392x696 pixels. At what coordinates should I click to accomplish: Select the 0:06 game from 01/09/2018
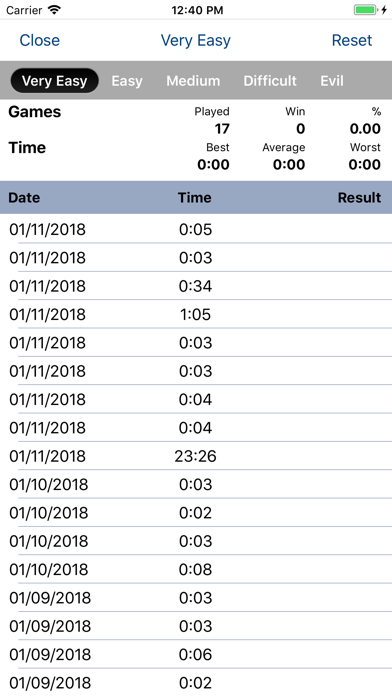196,654
